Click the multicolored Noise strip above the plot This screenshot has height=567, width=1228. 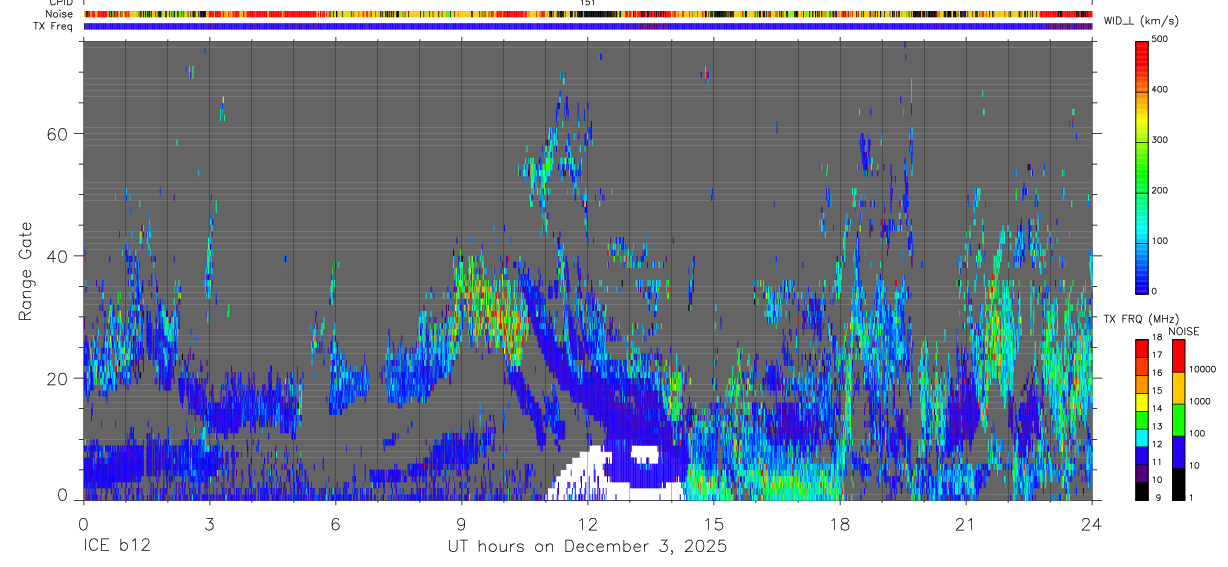click(x=587, y=14)
